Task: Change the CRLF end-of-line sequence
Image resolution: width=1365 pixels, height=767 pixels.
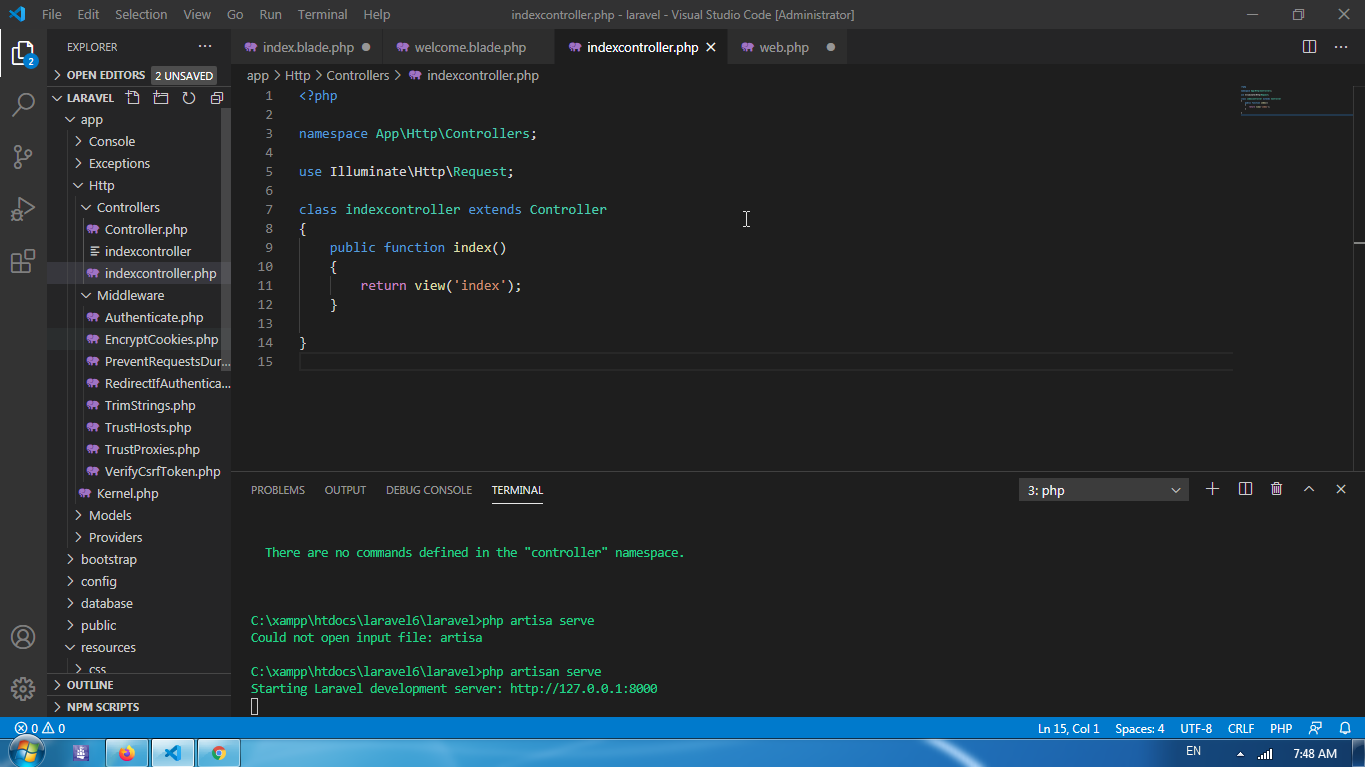Action: [x=1241, y=728]
